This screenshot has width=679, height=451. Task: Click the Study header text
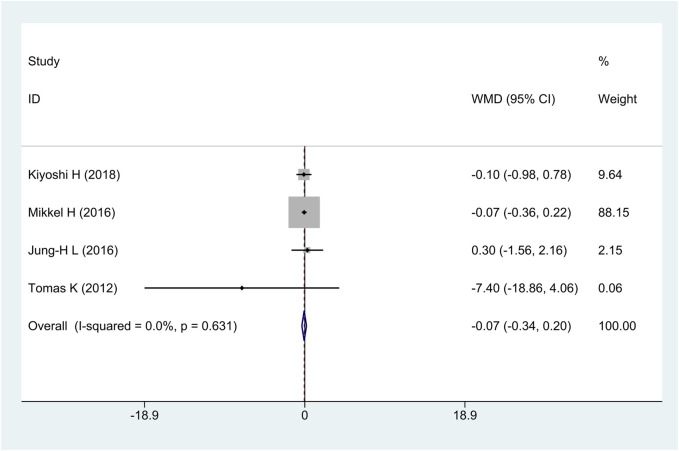pyautogui.click(x=44, y=61)
